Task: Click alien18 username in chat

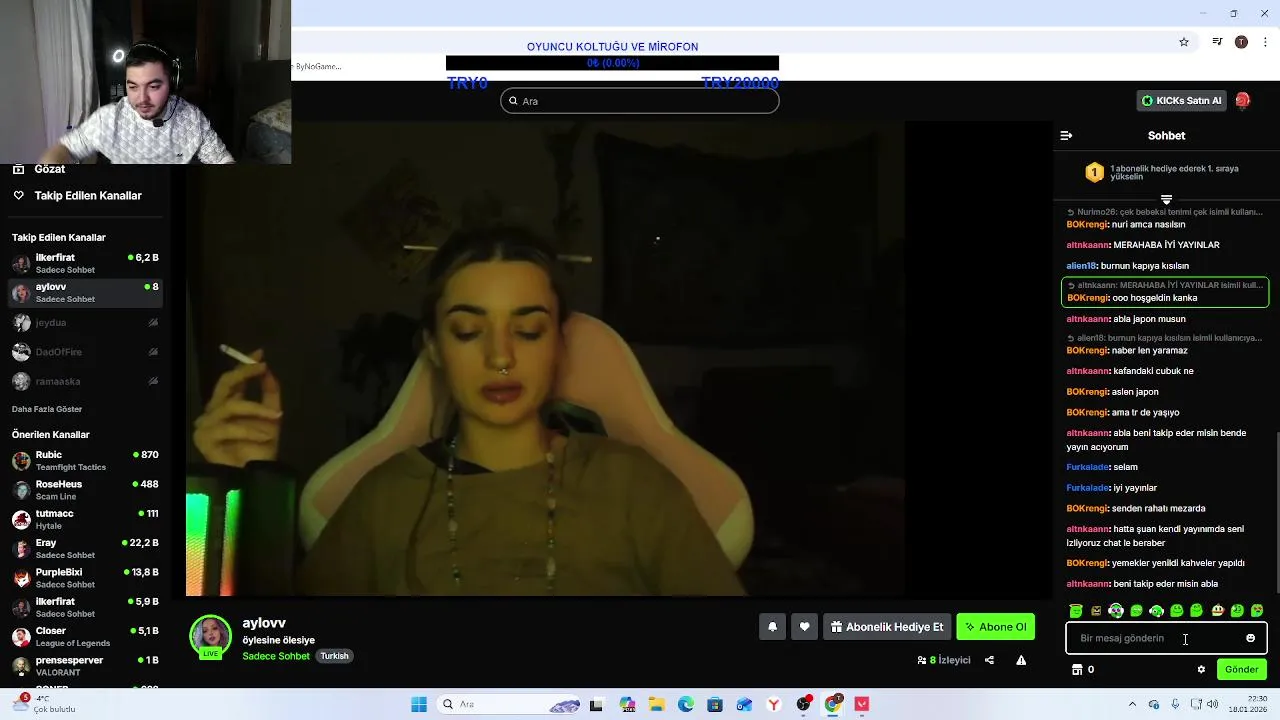Action: tap(1081, 266)
